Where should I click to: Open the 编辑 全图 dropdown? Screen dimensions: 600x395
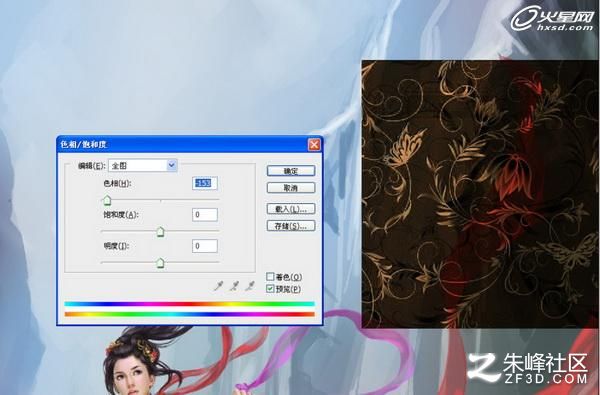pyautogui.click(x=143, y=165)
